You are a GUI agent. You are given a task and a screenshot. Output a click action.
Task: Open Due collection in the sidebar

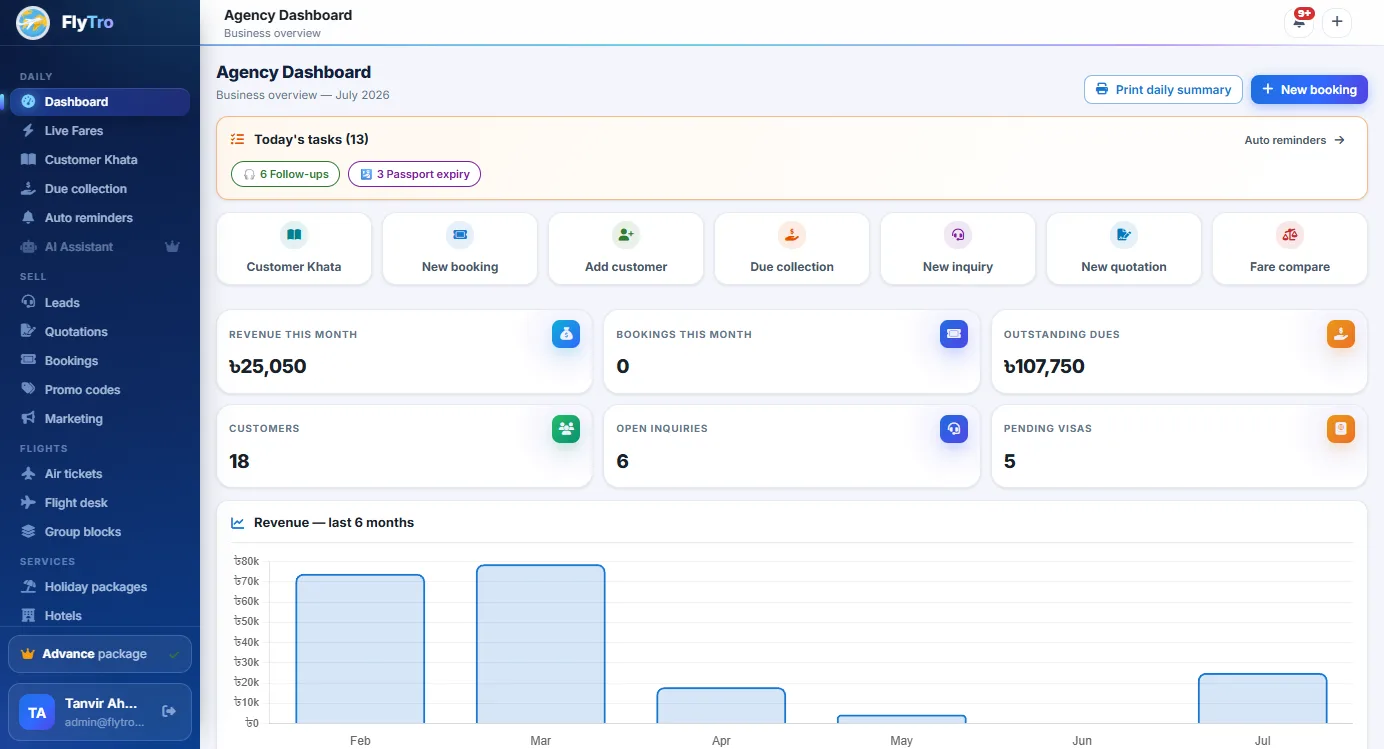point(100,189)
